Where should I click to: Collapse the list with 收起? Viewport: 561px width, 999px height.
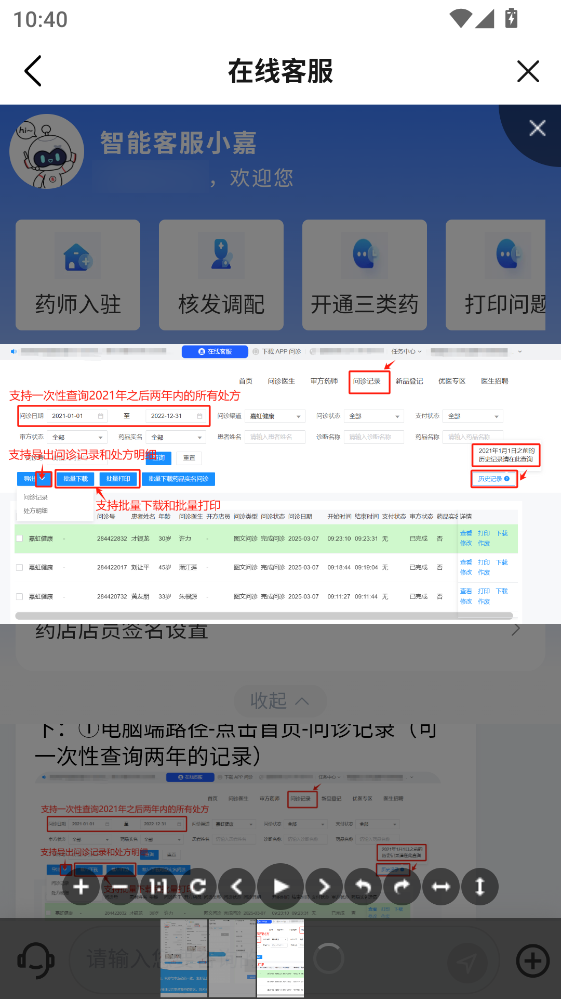pyautogui.click(x=280, y=701)
